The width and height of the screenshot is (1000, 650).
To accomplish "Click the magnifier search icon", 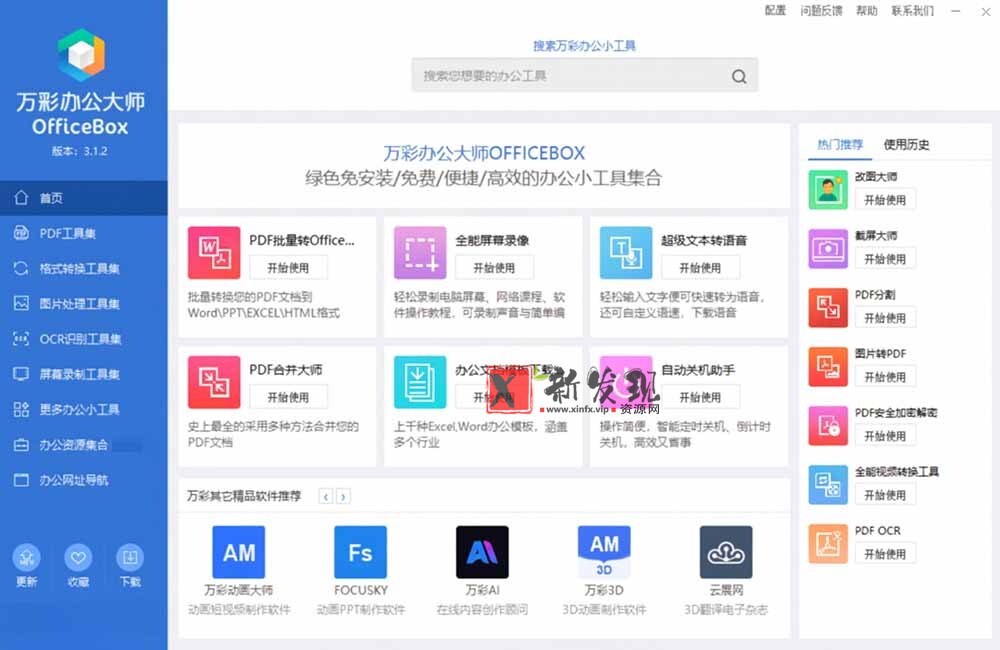I will pos(739,77).
